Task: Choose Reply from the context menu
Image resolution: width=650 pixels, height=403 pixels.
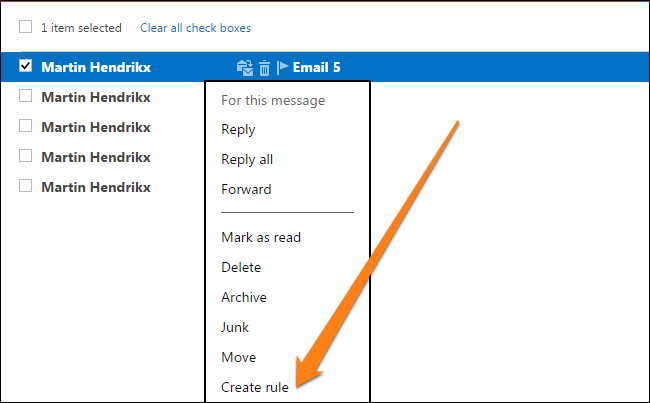Action: pos(238,129)
